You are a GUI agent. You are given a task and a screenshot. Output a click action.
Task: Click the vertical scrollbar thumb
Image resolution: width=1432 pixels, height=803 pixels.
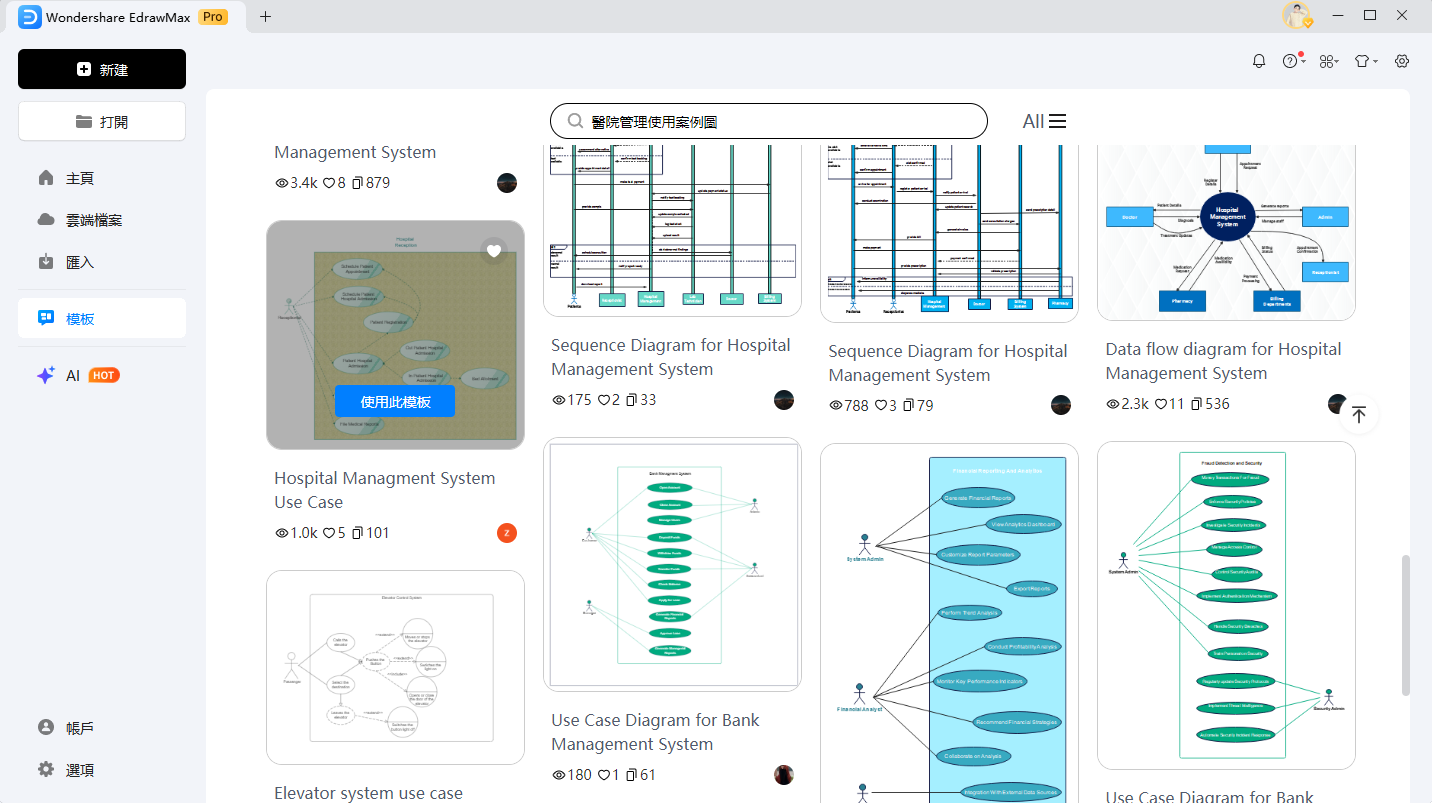click(x=1406, y=625)
